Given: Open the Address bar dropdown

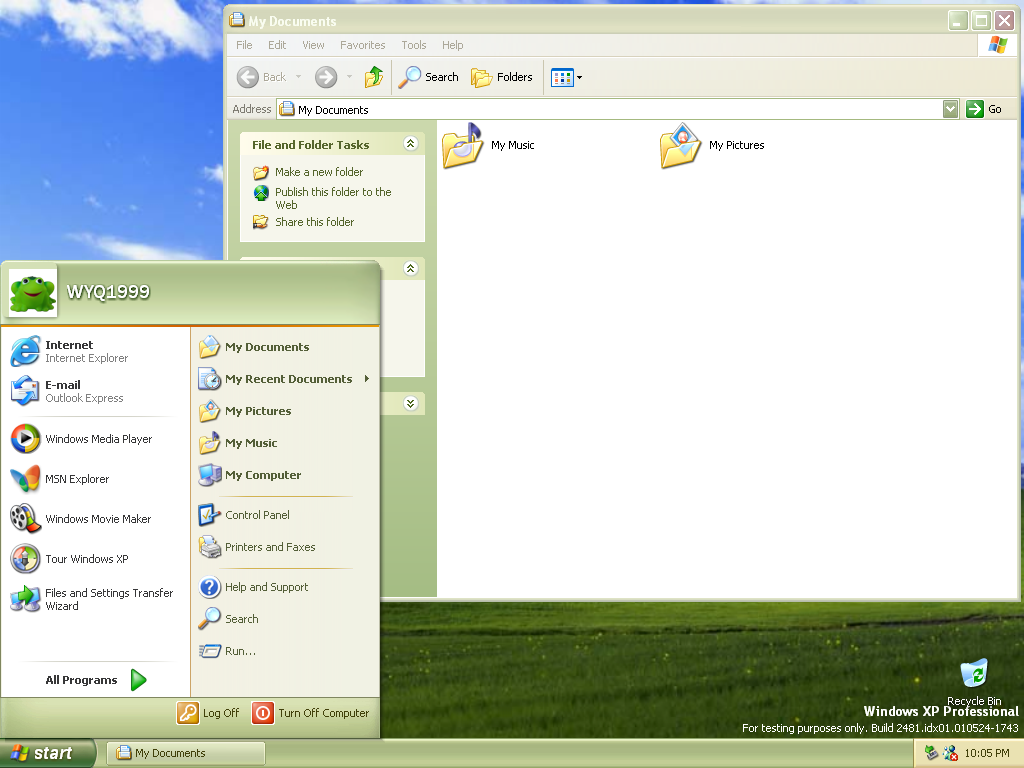Looking at the screenshot, I should tap(950, 109).
